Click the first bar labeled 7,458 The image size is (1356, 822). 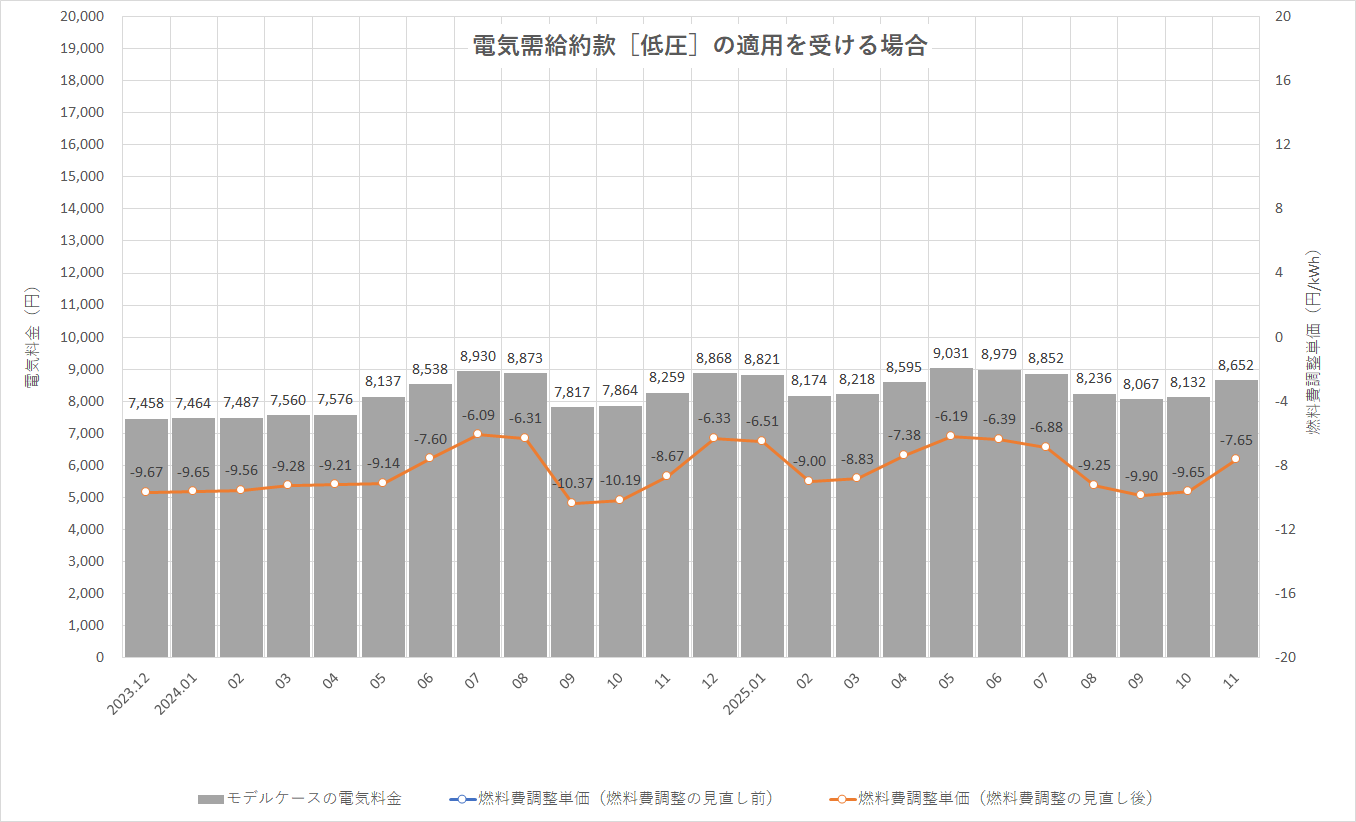click(146, 540)
